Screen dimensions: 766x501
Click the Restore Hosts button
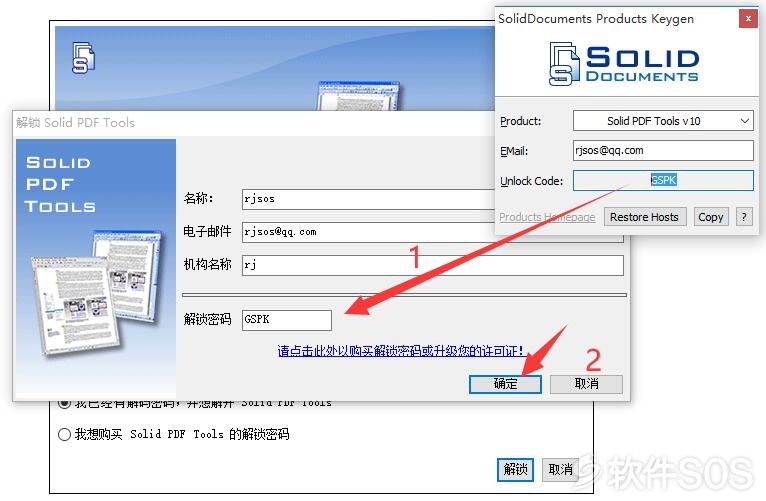pyautogui.click(x=645, y=217)
